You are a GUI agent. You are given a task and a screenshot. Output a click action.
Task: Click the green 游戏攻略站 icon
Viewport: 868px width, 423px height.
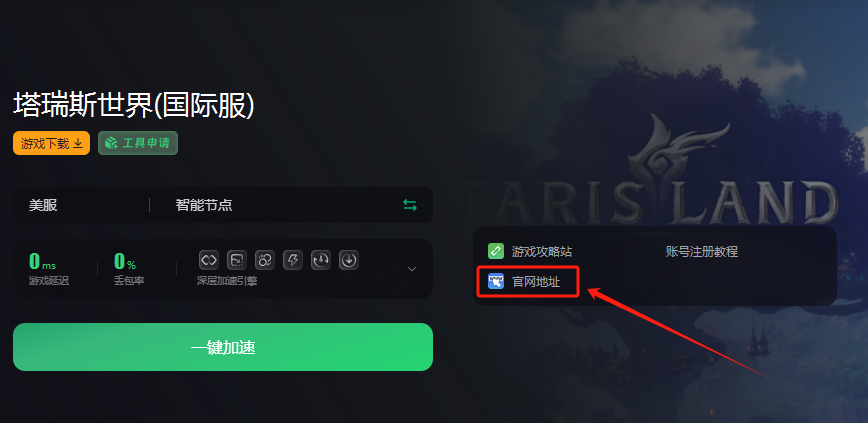point(495,251)
